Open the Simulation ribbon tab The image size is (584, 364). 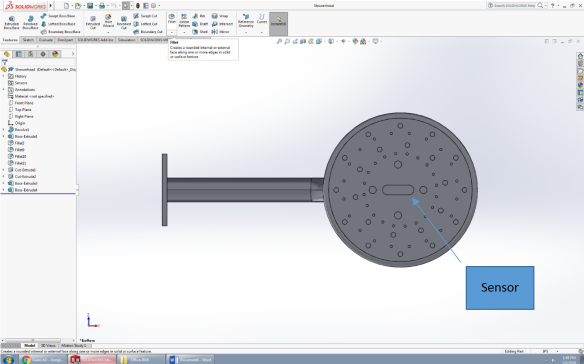click(127, 40)
